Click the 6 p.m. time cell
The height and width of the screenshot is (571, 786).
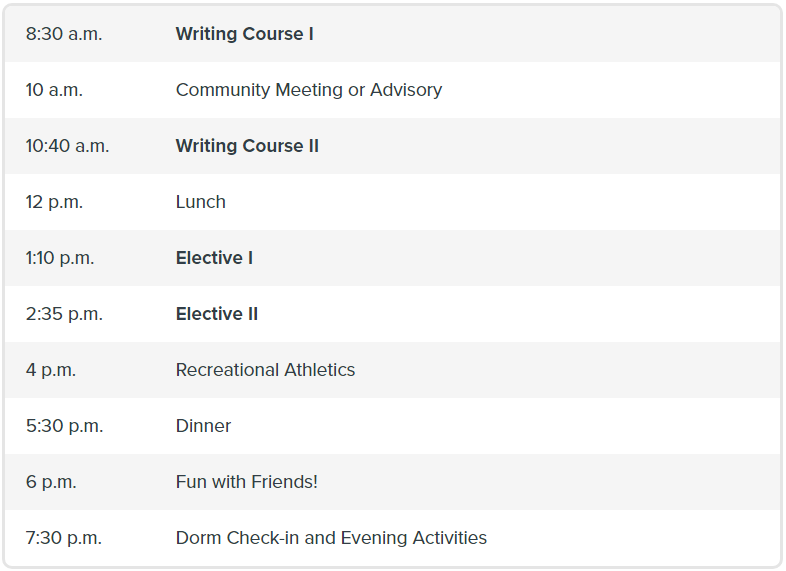coord(51,482)
